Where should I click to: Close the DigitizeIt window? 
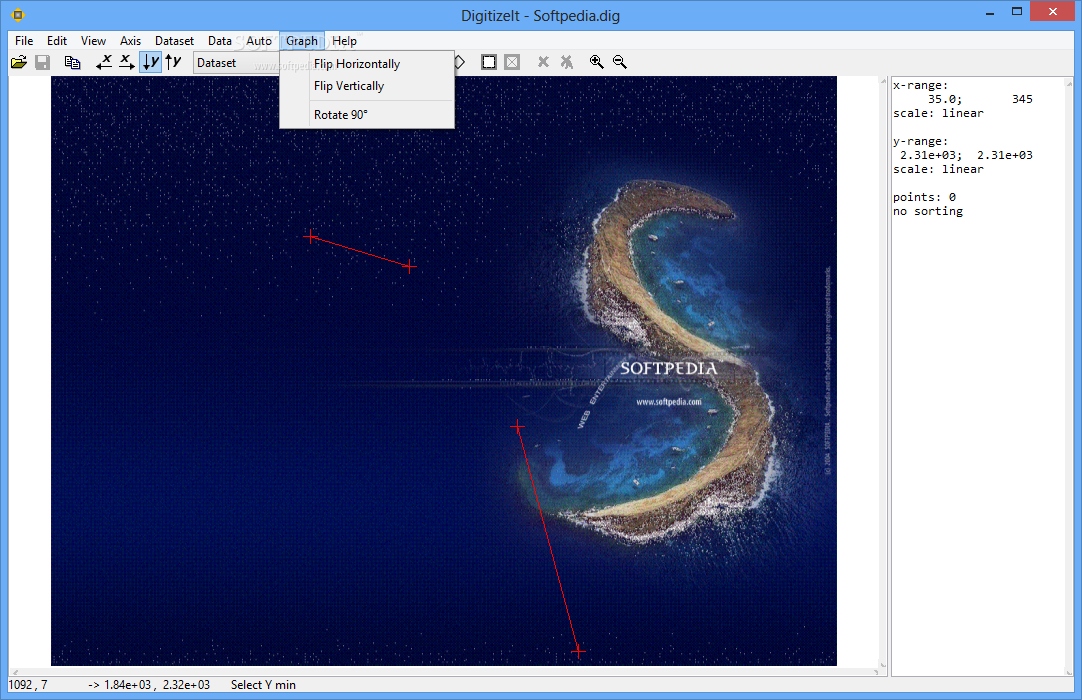pyautogui.click(x=1052, y=12)
